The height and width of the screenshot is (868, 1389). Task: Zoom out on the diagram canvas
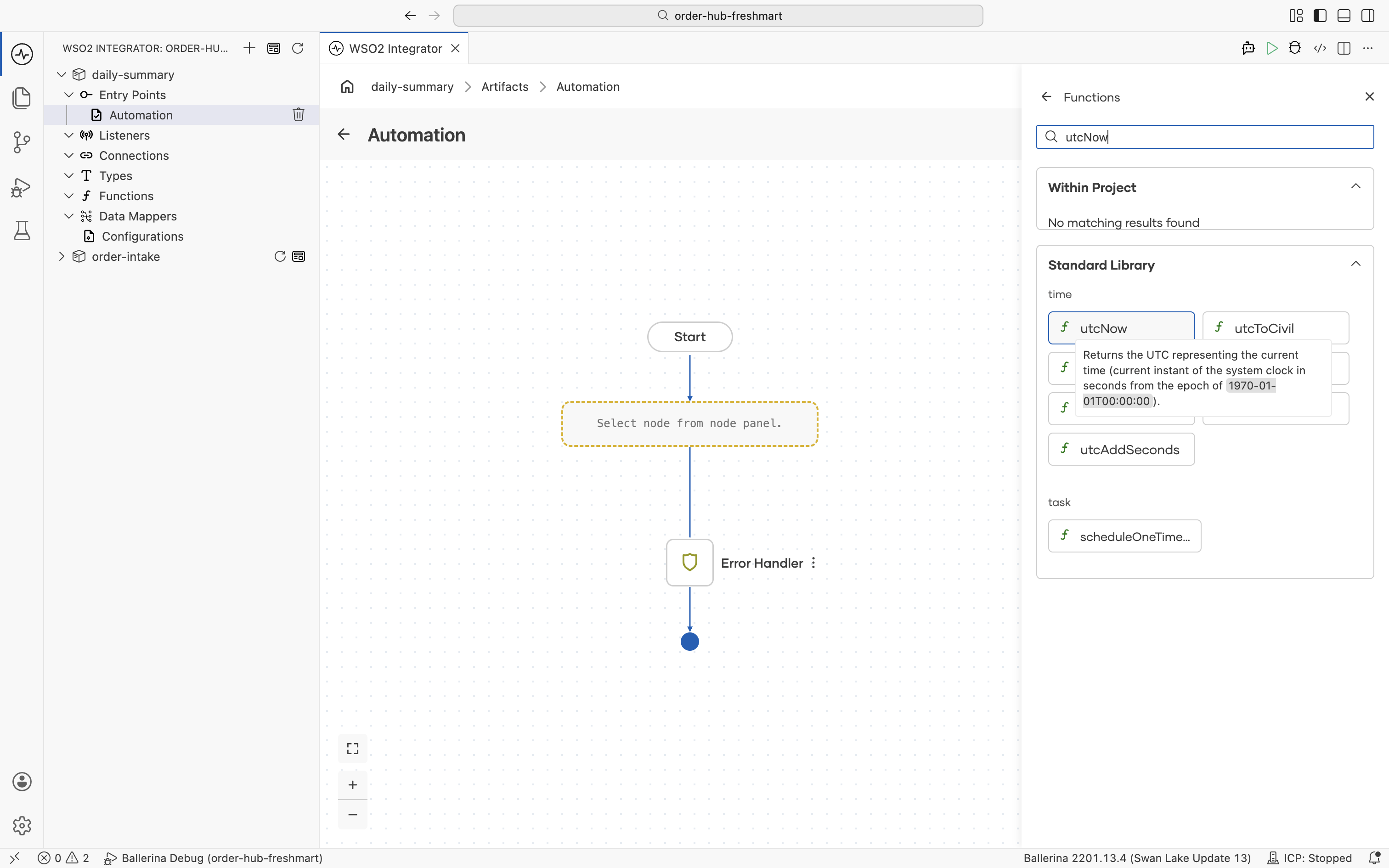(x=352, y=815)
